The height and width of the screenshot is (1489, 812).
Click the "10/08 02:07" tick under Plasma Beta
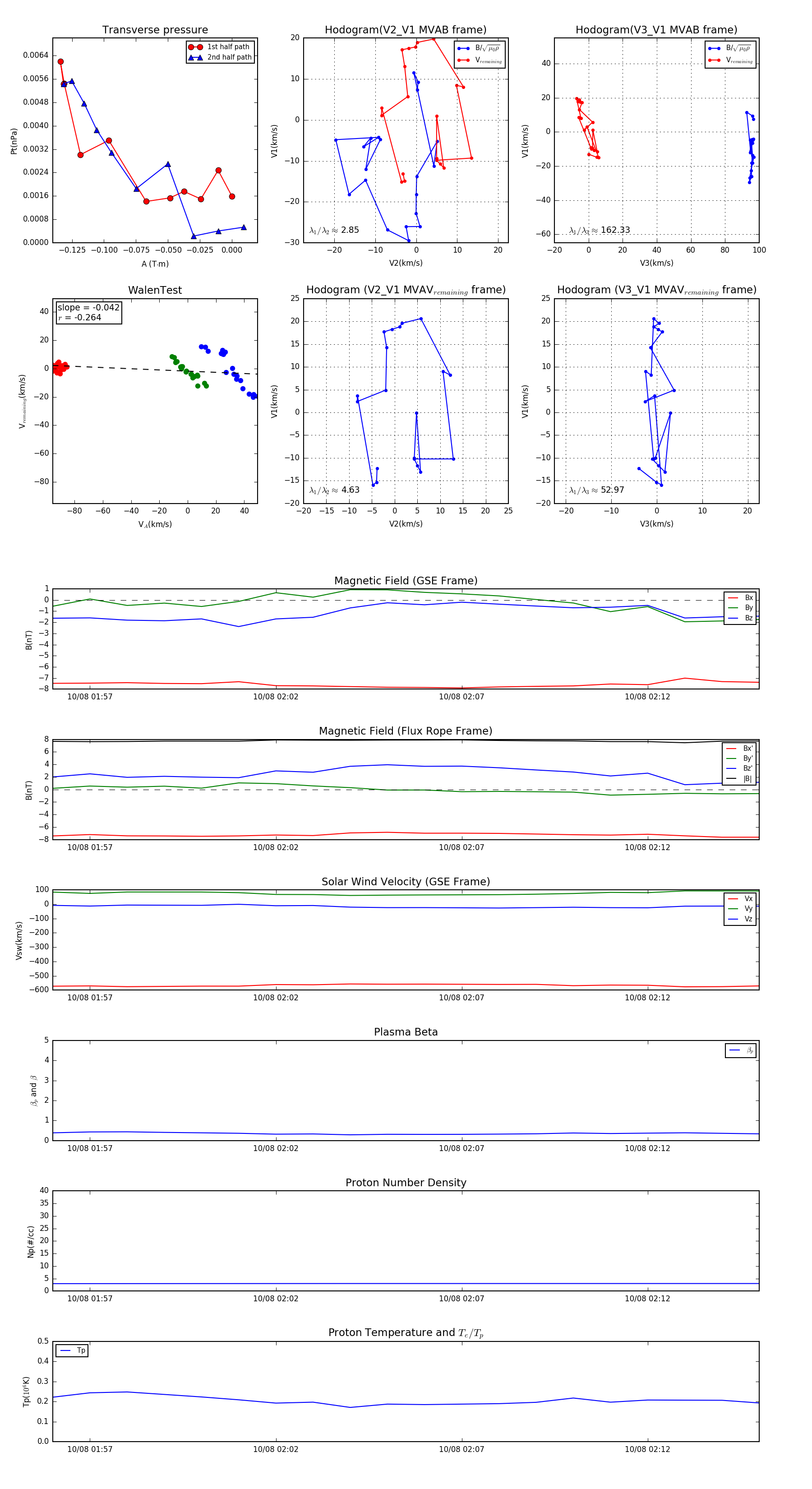pos(462,1148)
